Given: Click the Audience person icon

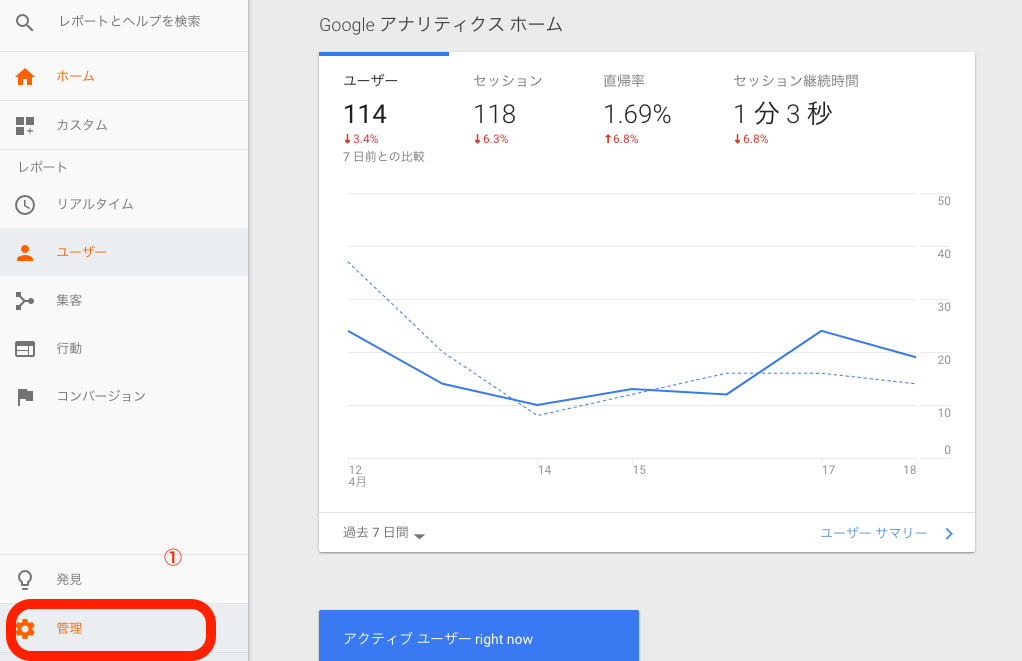Looking at the screenshot, I should click(25, 252).
